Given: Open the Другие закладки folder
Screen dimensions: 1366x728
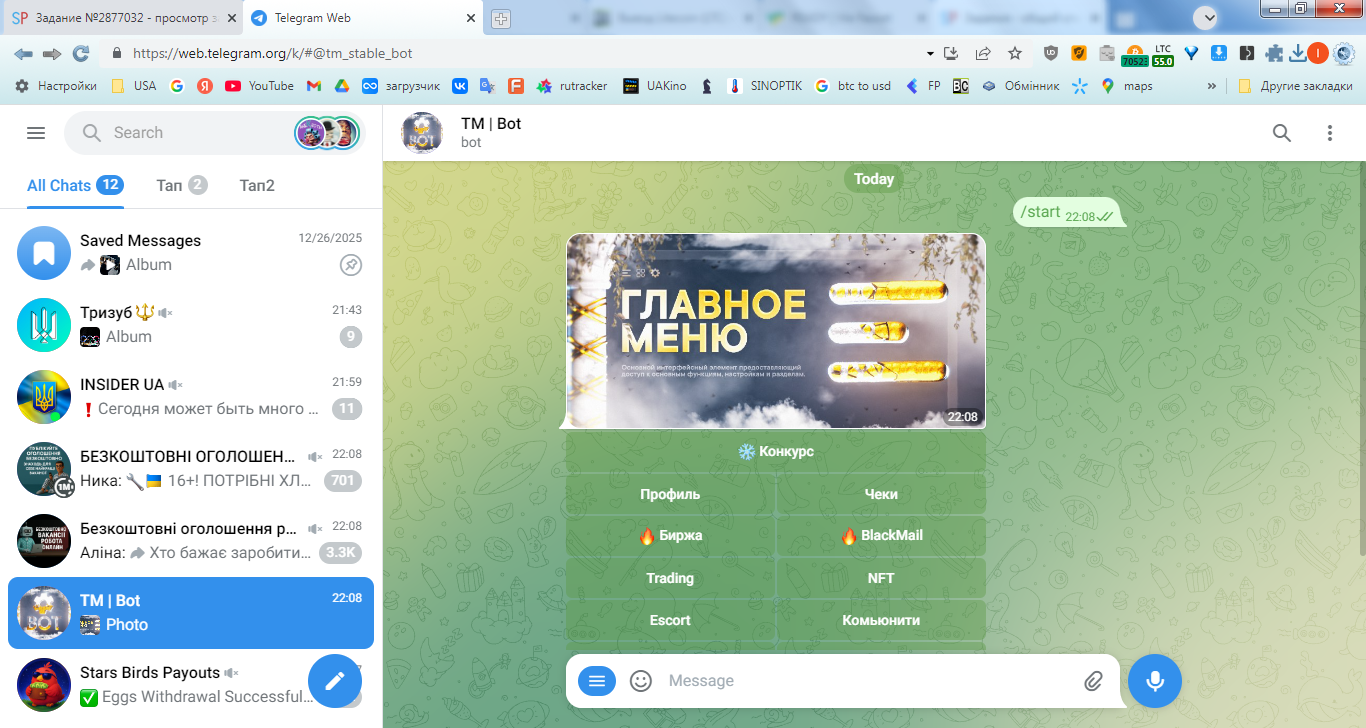Looking at the screenshot, I should coord(1294,86).
